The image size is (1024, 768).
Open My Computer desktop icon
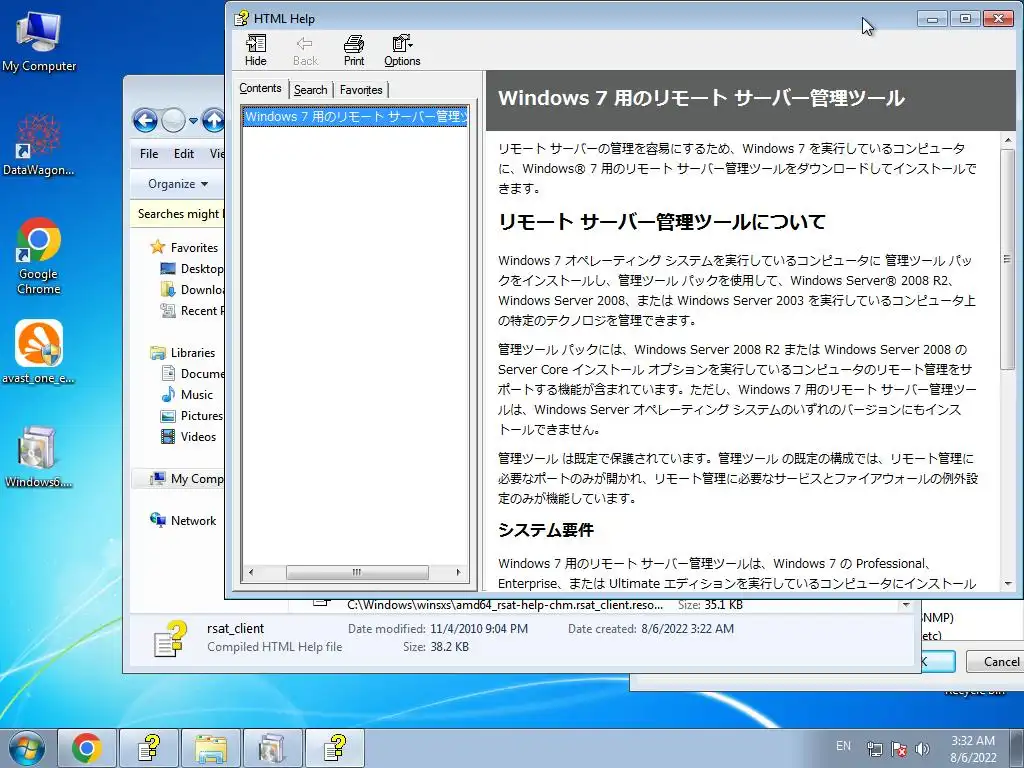pyautogui.click(x=39, y=42)
